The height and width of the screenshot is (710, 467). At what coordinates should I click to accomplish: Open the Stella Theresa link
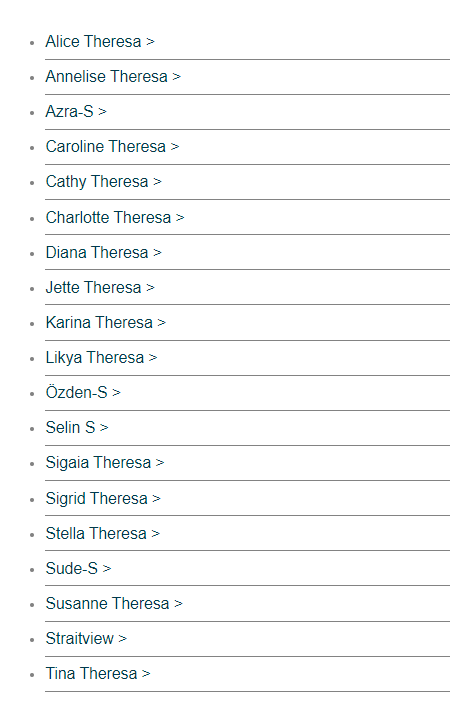(x=102, y=533)
